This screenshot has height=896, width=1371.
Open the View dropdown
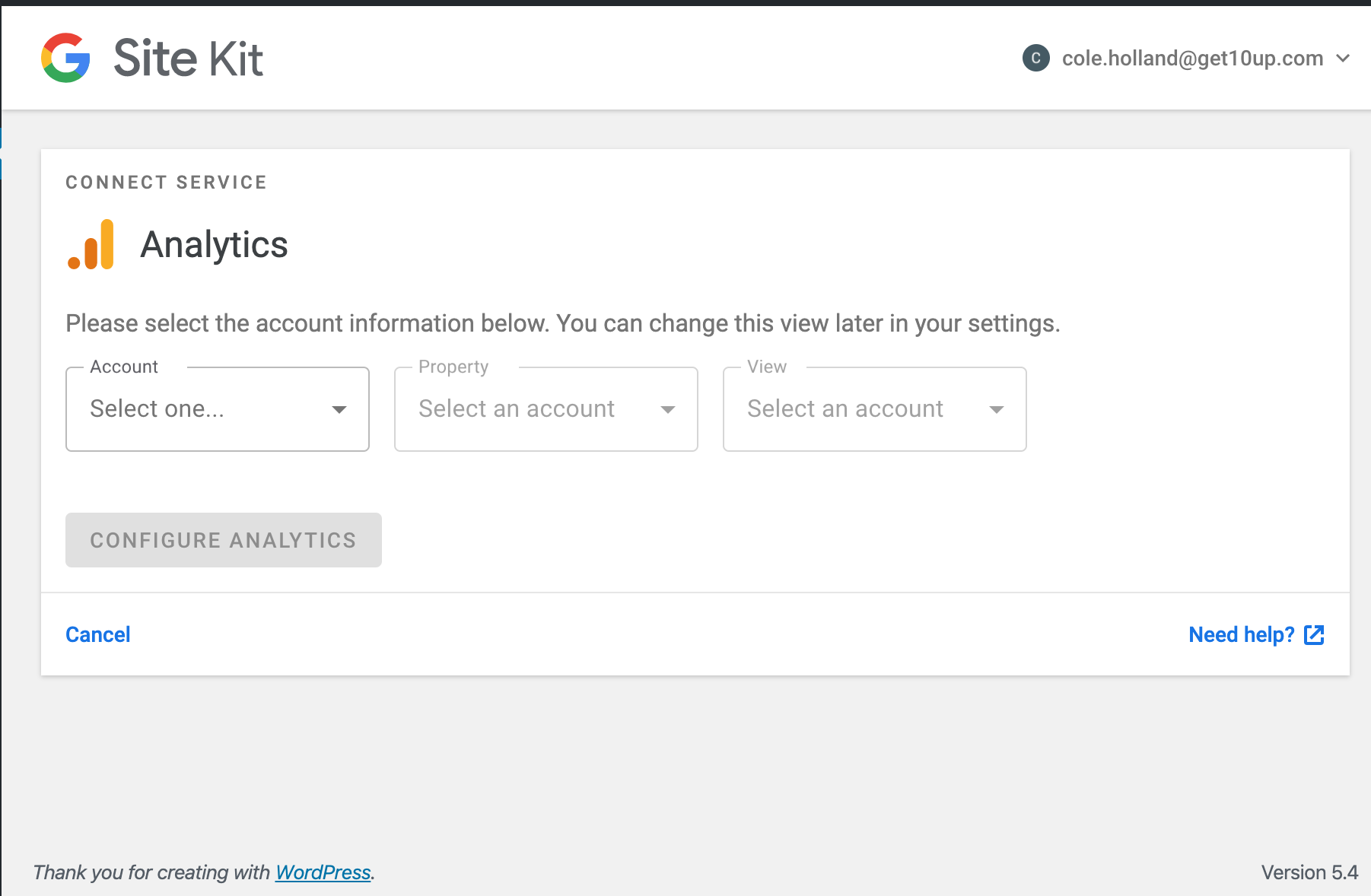[875, 409]
